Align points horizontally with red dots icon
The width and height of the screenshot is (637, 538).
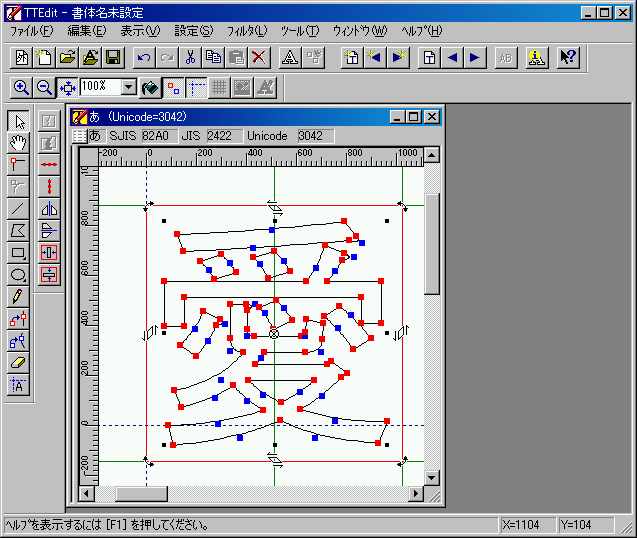tap(49, 165)
